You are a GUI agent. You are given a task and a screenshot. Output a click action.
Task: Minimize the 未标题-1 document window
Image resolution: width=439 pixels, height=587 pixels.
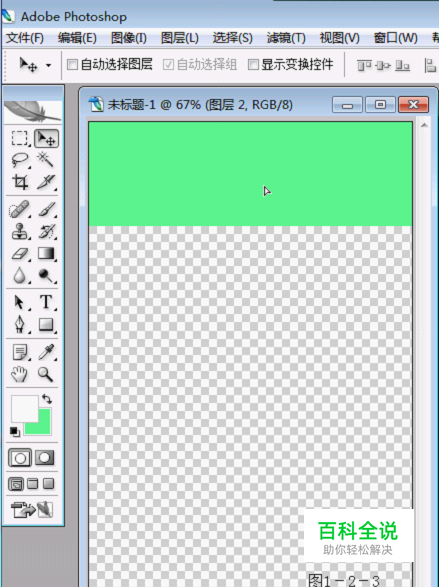347,105
